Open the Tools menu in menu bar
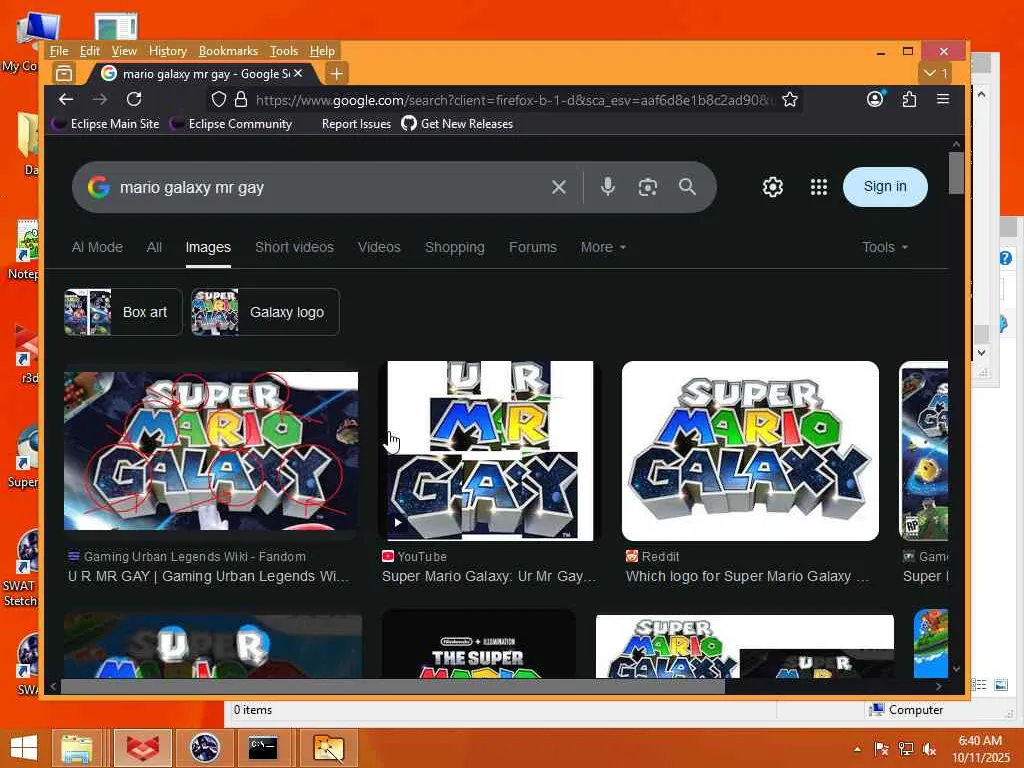Screen dimensions: 1024x768 284,51
